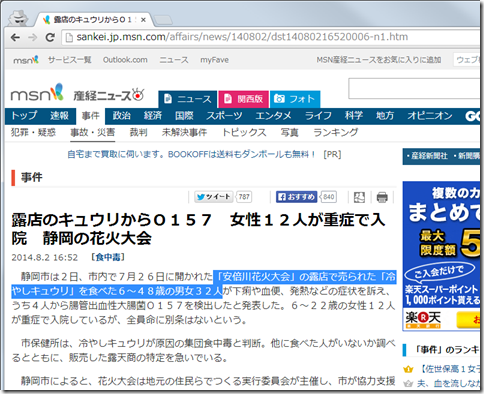Open the 事故・災害 subcategory
This screenshot has height=394, width=484.
point(92,132)
